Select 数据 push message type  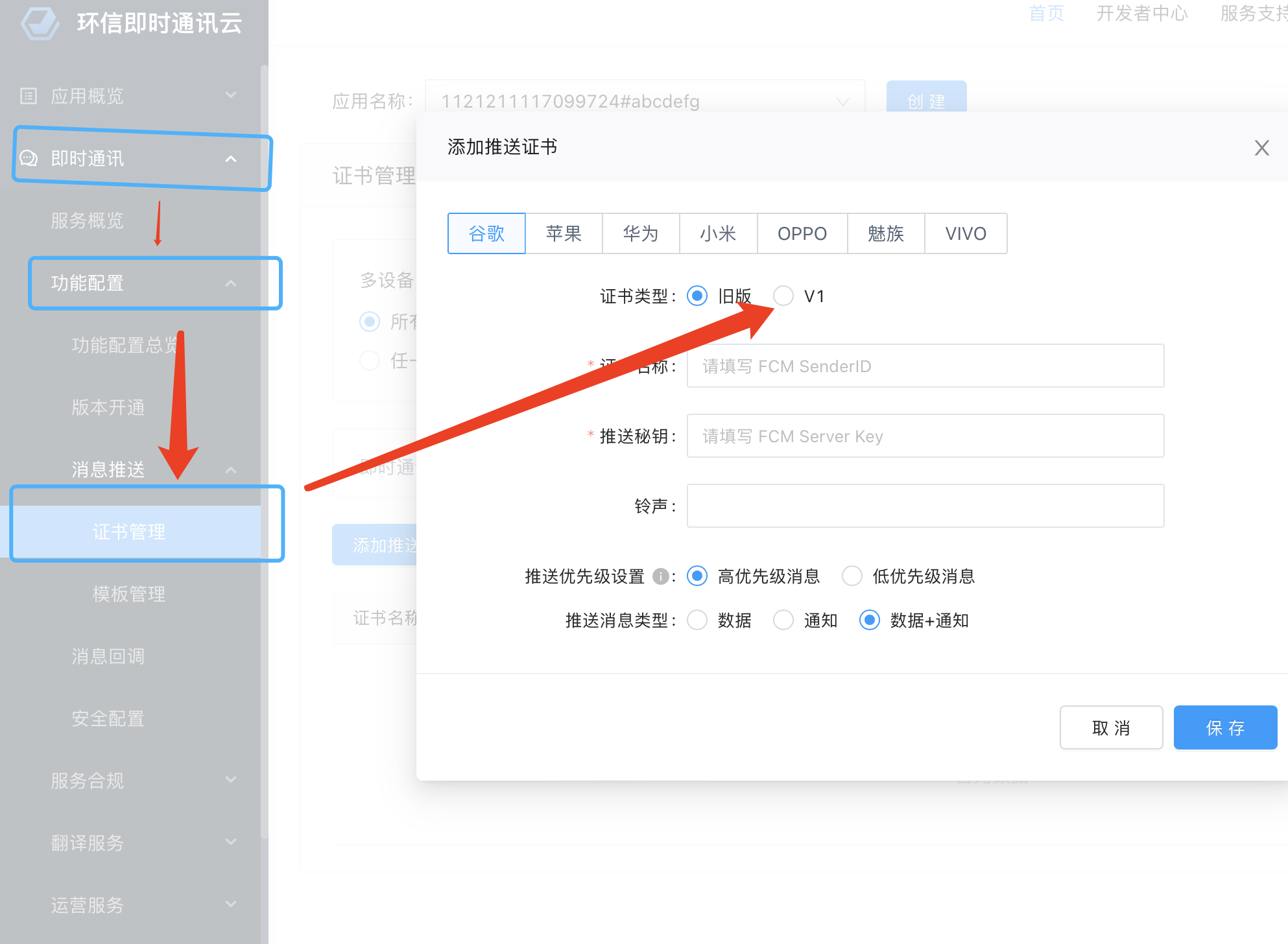click(697, 620)
